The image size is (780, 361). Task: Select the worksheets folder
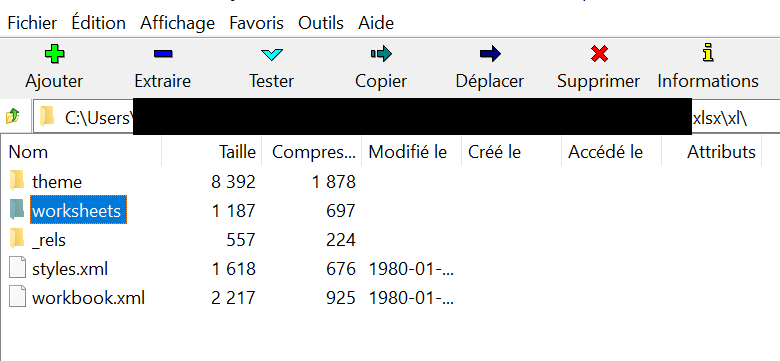click(x=79, y=211)
